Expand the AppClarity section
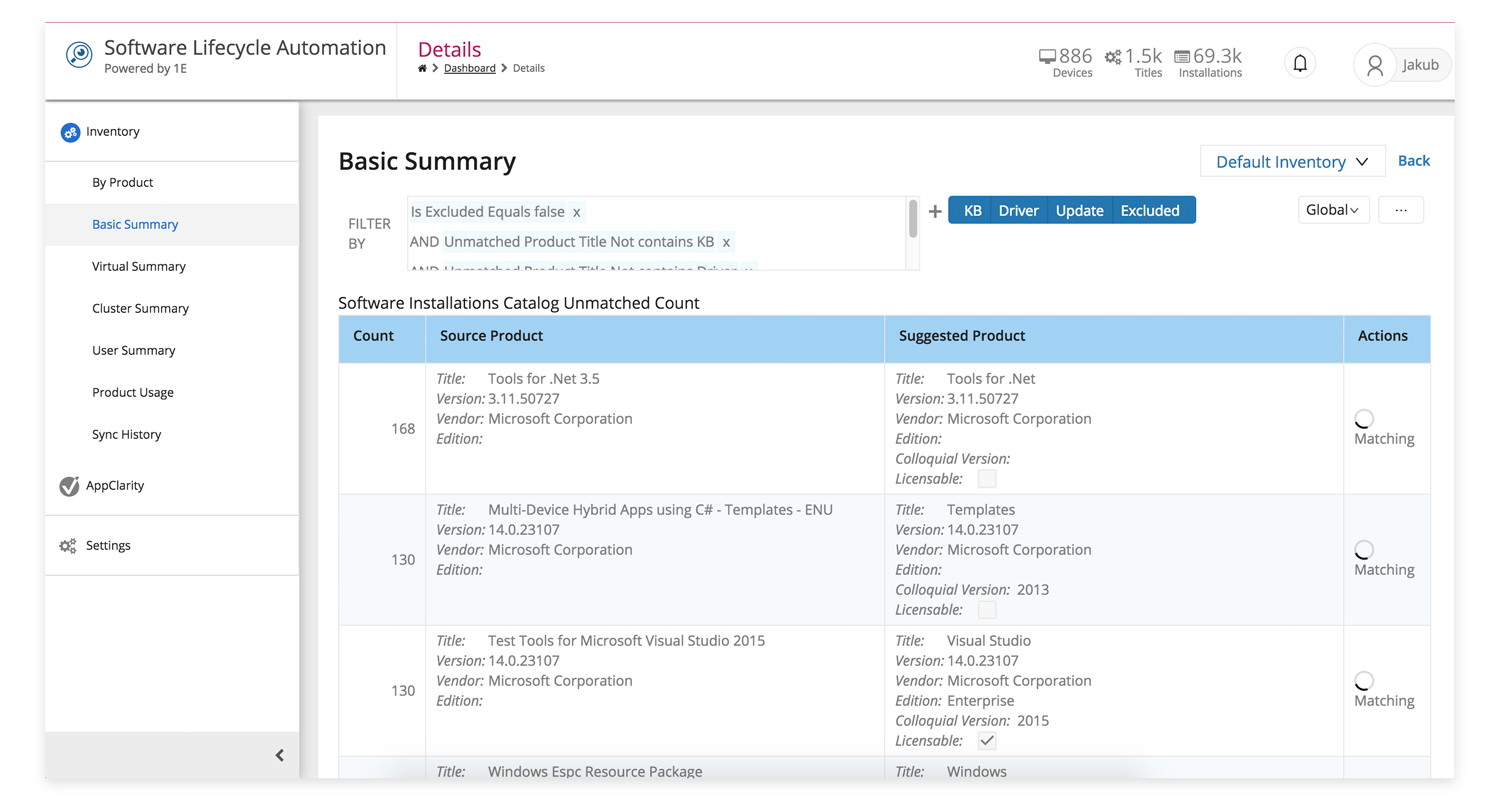The height and width of the screenshot is (800, 1500). [172, 486]
